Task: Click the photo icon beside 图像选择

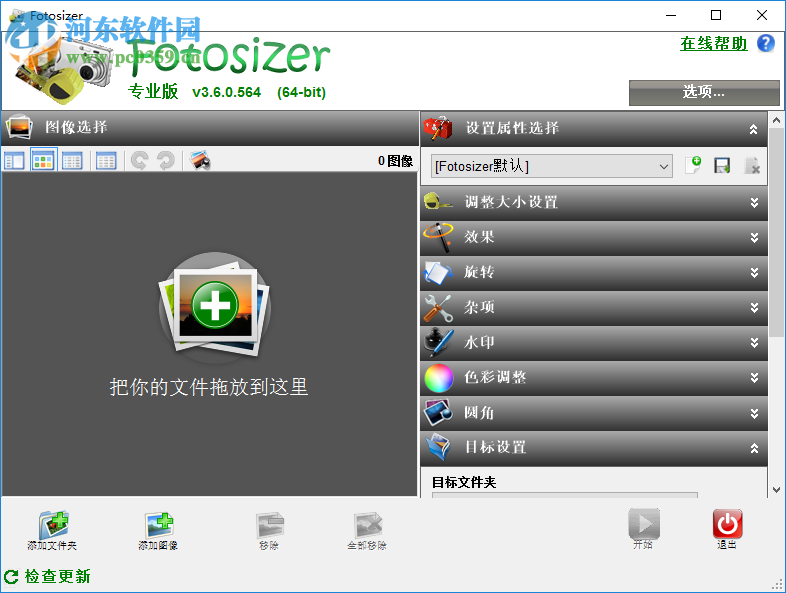Action: [19, 127]
